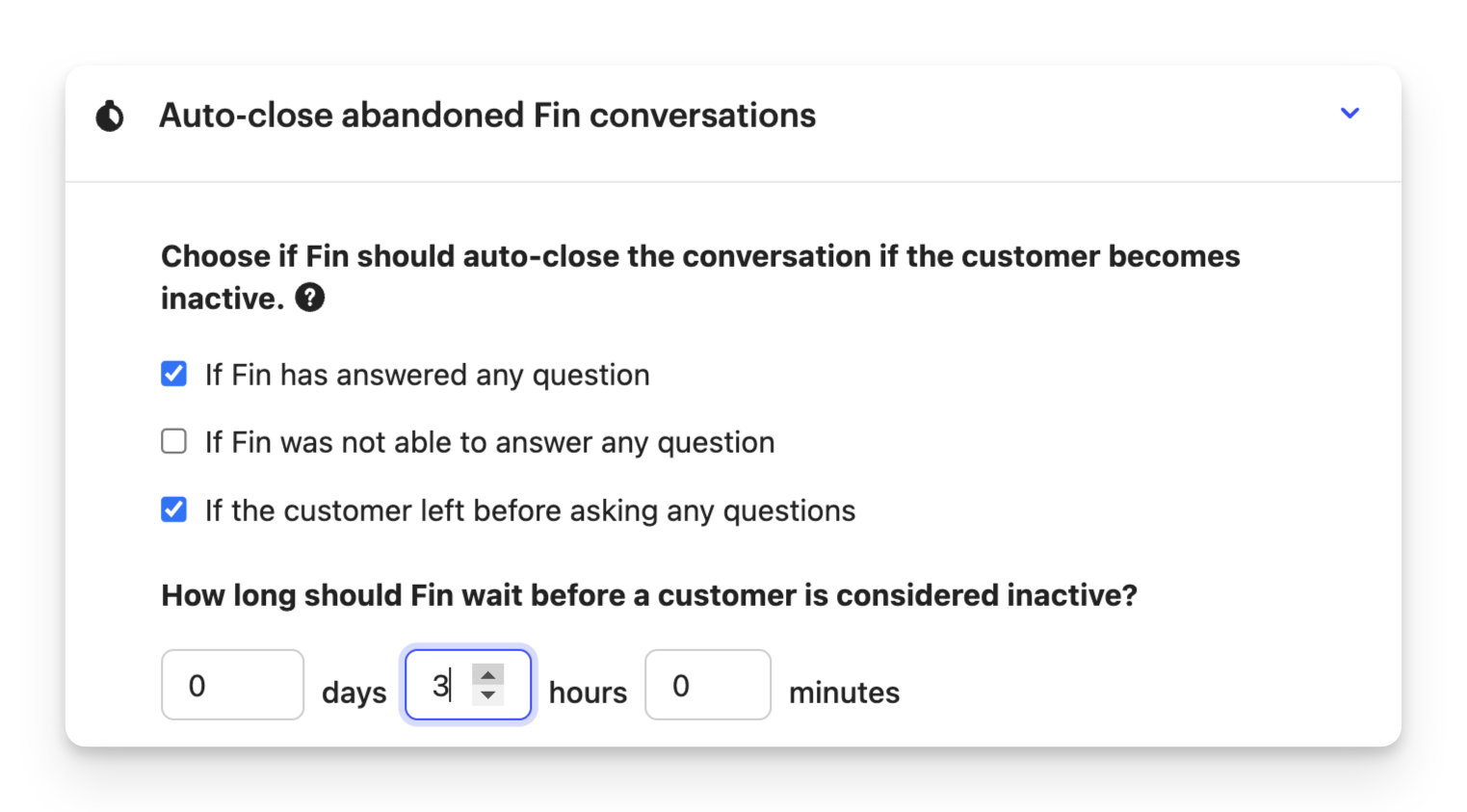Click the 'minutes' unit label
The height and width of the screenshot is (812, 1467).
tap(845, 693)
